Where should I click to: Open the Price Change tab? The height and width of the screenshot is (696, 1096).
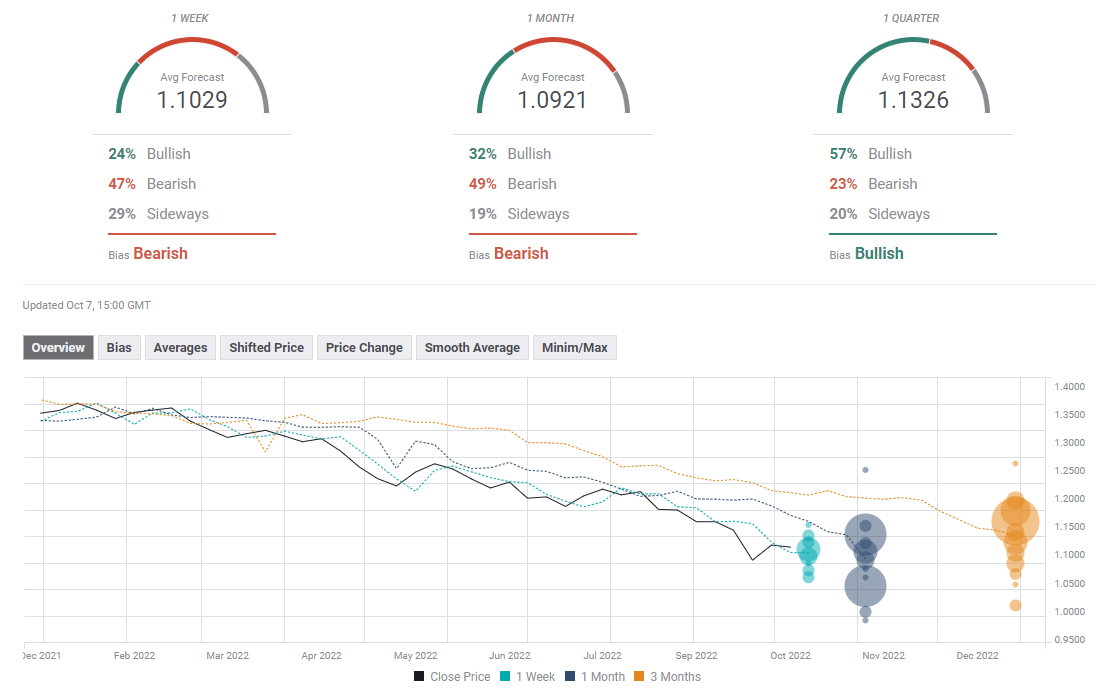point(364,347)
